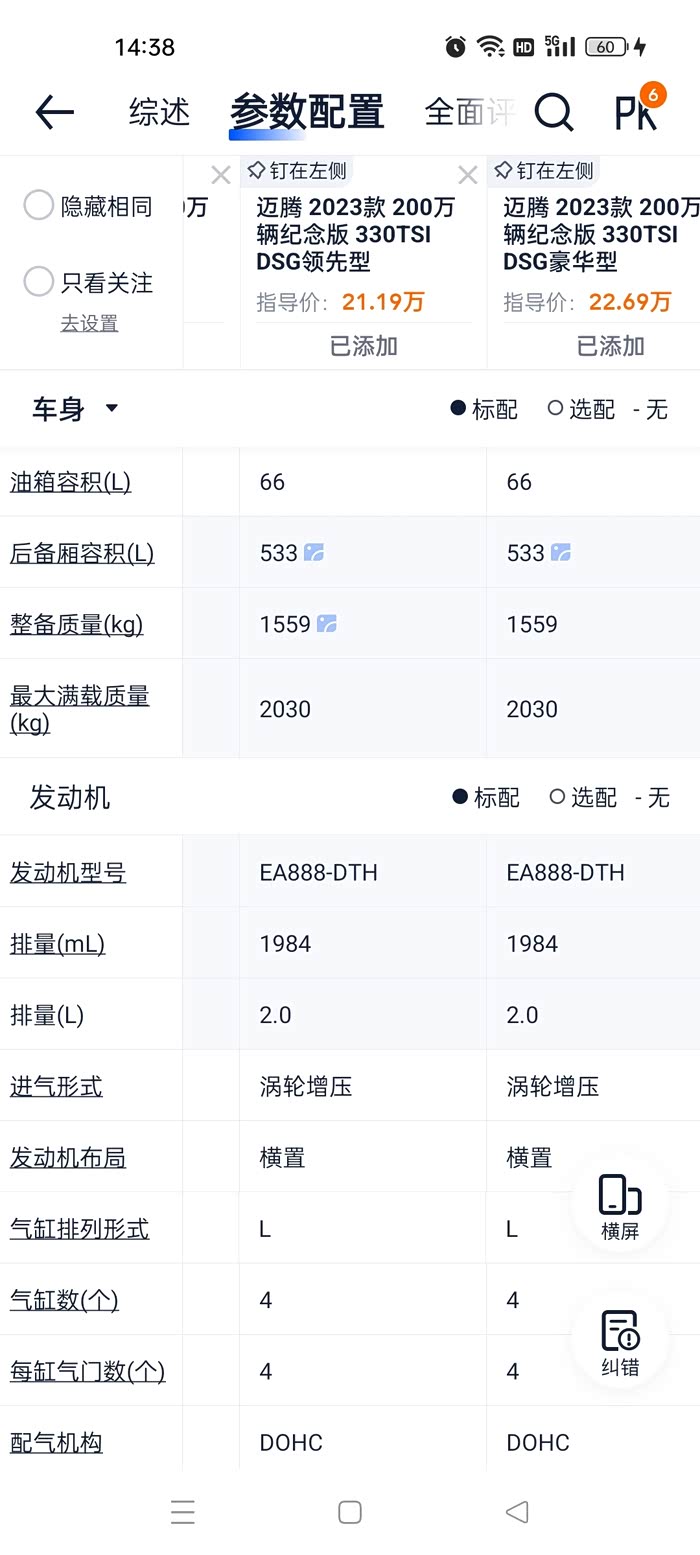
Task: Remove the 330TSI DSG领先型 column
Action: 467,176
